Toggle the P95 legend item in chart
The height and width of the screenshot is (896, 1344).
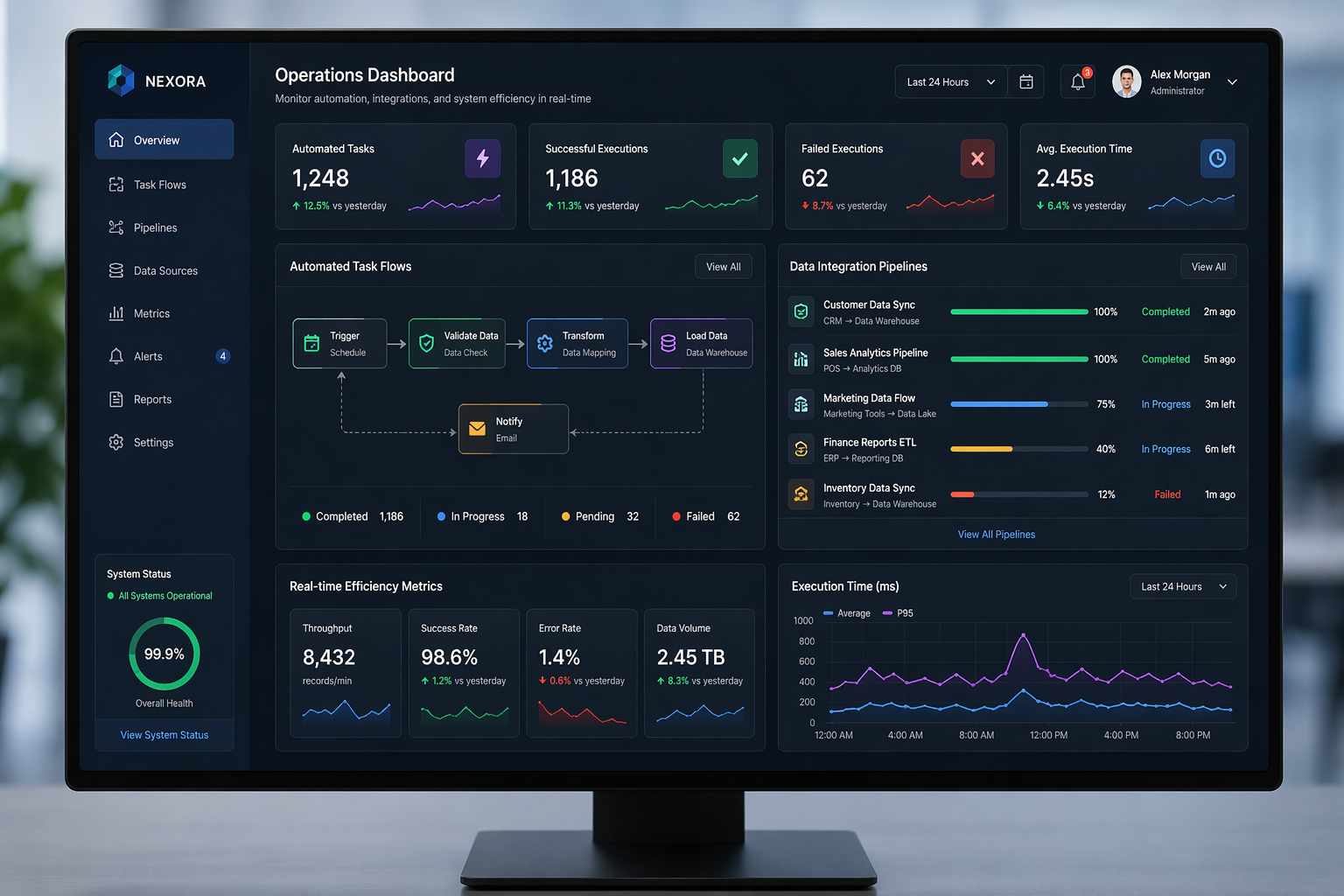(899, 613)
